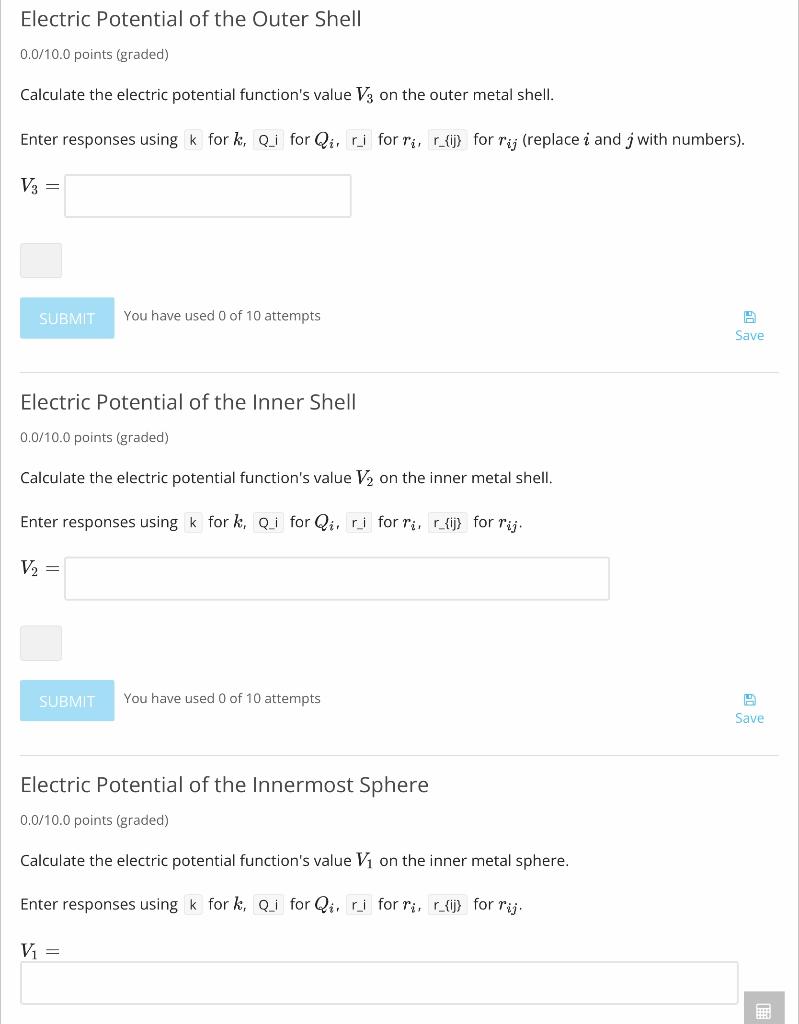Click the r_{ij} code label for the outer shell
The width and height of the screenshot is (799, 1024).
(447, 140)
